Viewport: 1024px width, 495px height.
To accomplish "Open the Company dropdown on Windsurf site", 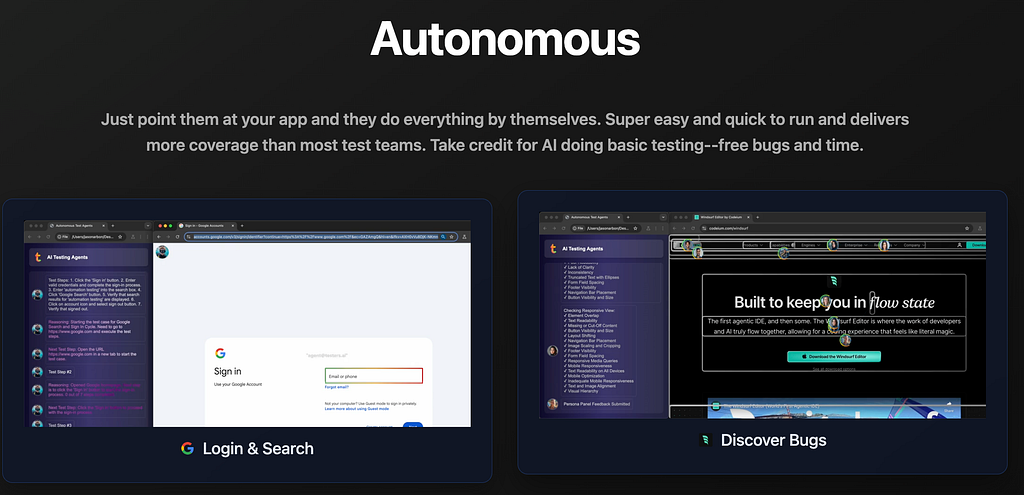I will pyautogui.click(x=915, y=245).
